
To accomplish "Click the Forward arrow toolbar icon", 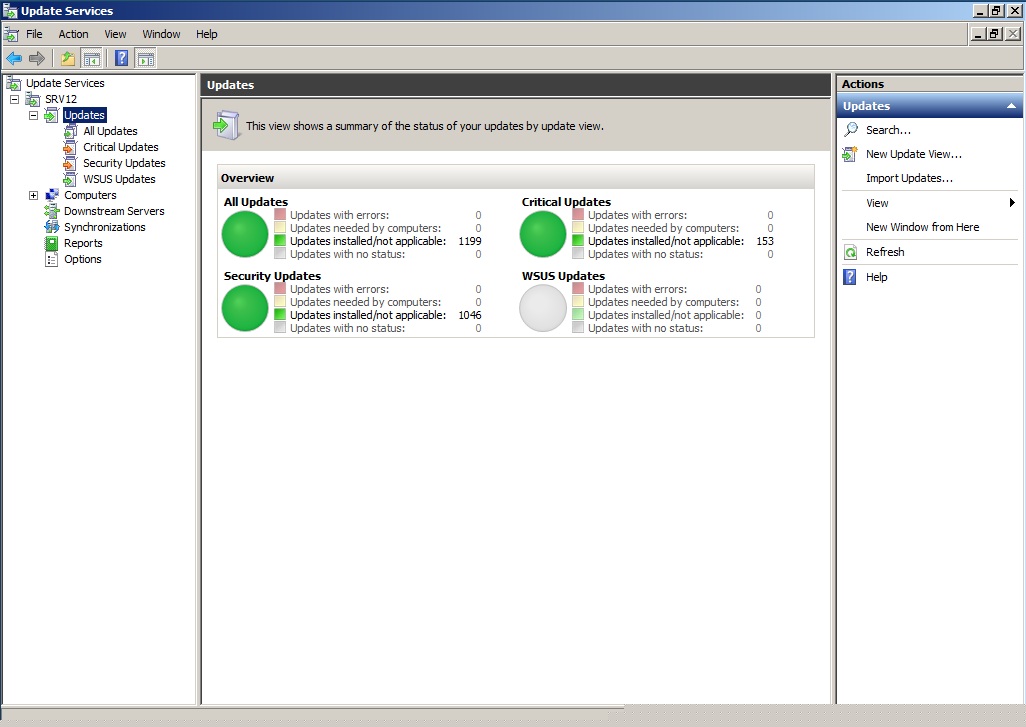I will click(x=37, y=59).
